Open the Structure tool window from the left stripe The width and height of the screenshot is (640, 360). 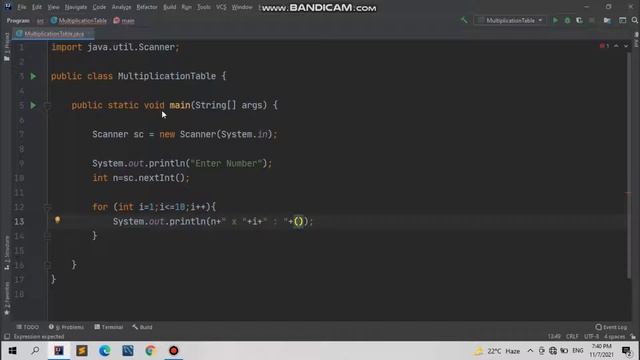pos(7,253)
